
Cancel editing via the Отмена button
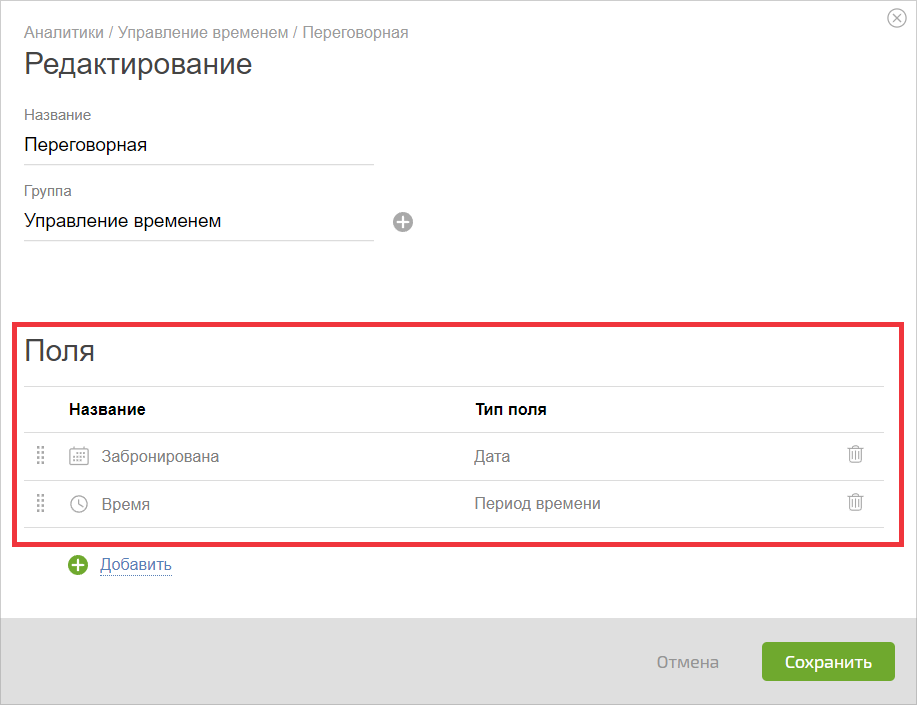click(x=688, y=662)
